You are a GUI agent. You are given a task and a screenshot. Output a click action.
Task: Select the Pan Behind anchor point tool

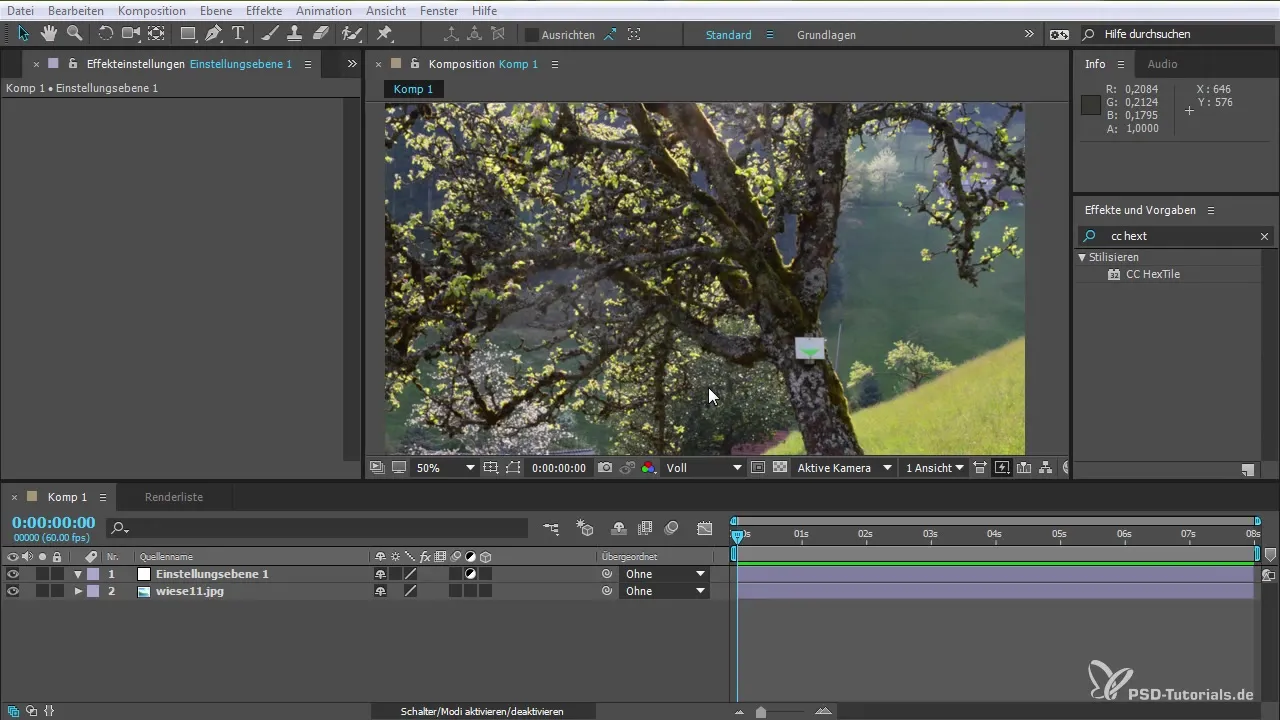coord(157,34)
